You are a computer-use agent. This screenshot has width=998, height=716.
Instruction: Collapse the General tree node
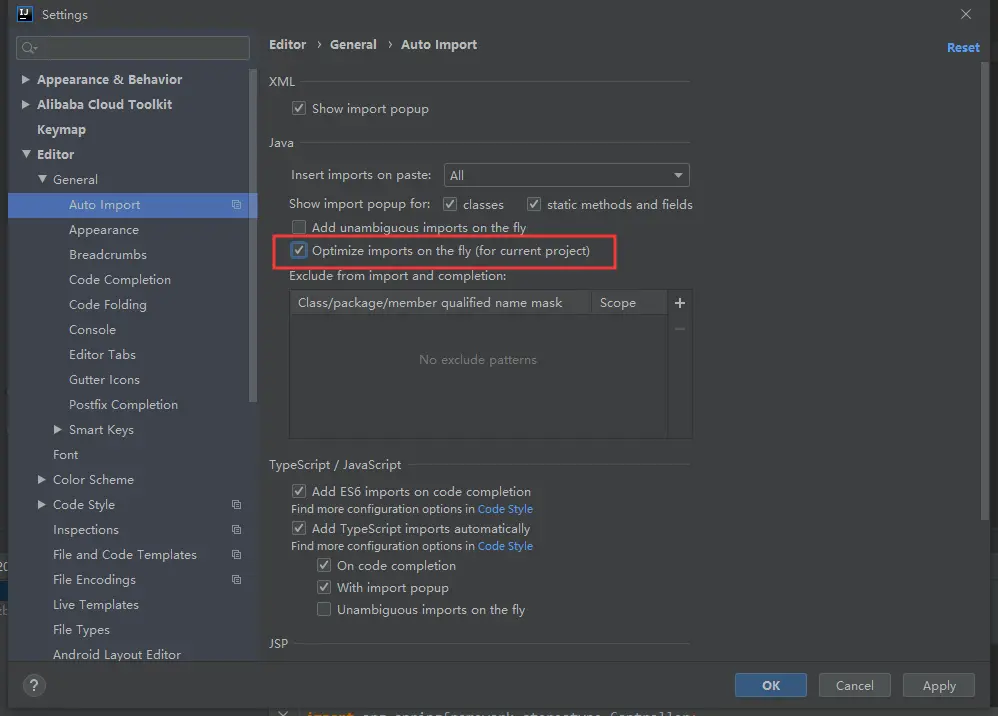pos(42,179)
